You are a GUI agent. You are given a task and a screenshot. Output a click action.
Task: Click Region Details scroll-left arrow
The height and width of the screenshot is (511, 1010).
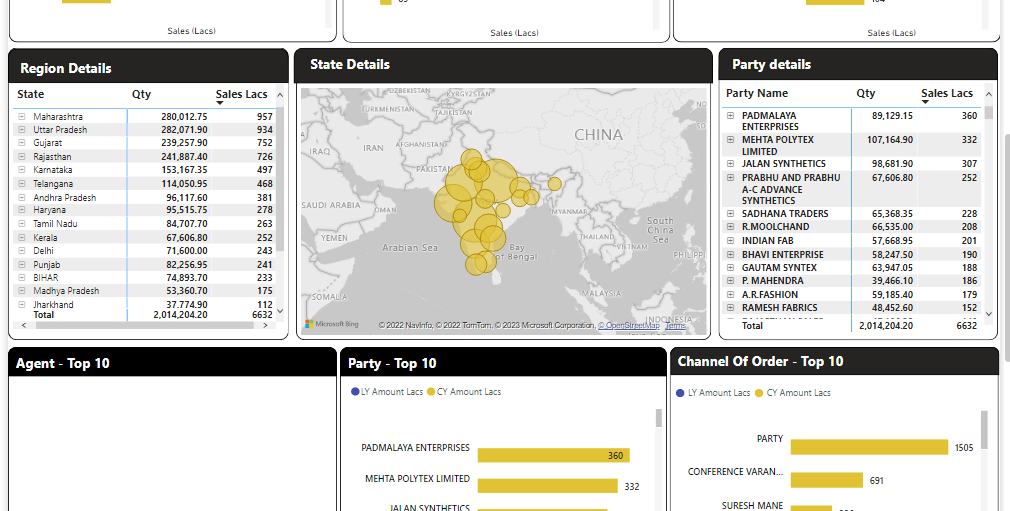[x=24, y=325]
